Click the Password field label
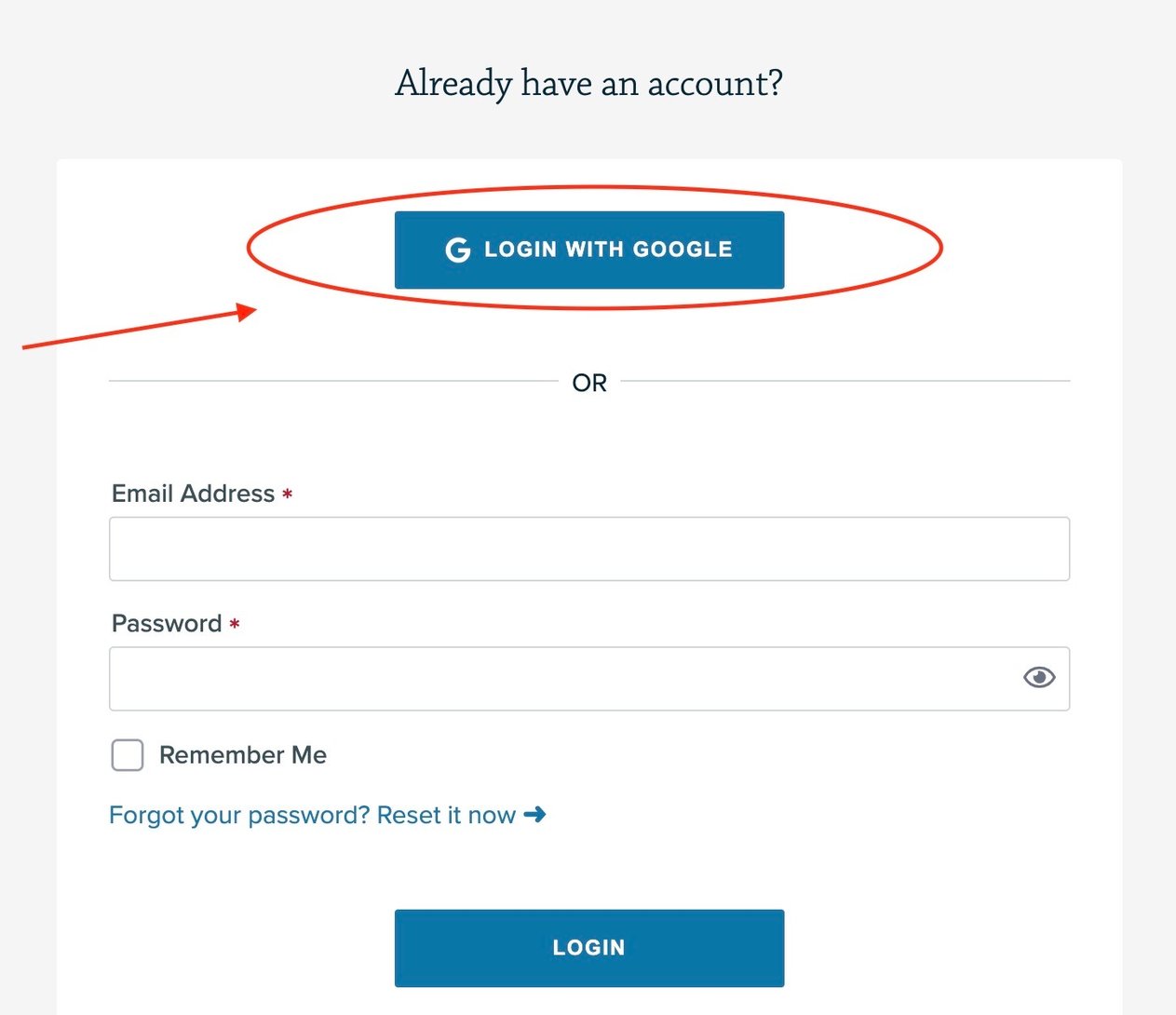Image resolution: width=1176 pixels, height=1015 pixels. click(168, 624)
